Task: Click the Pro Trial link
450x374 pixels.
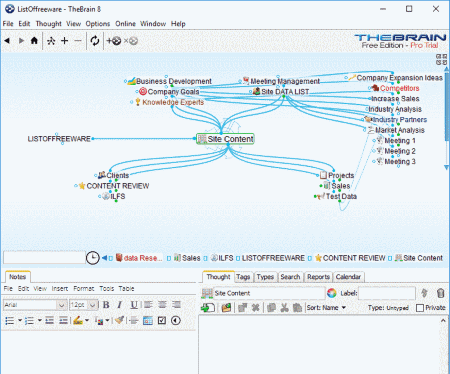Action: (424, 45)
